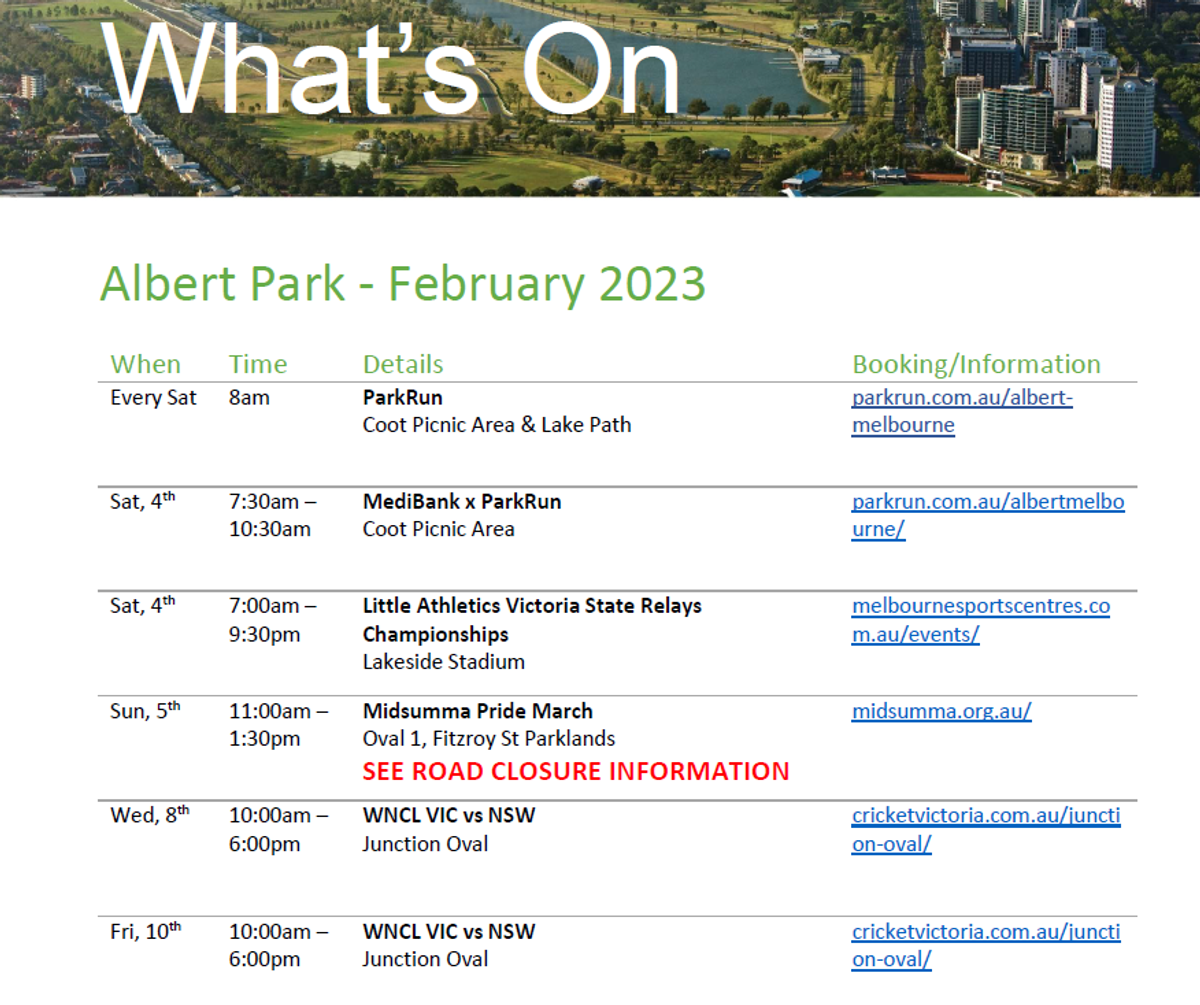This screenshot has width=1200, height=1005.
Task: Open the parkrun.com.au/albert-melbourne link for weekly ParkRun
Action: pyautogui.click(x=961, y=398)
